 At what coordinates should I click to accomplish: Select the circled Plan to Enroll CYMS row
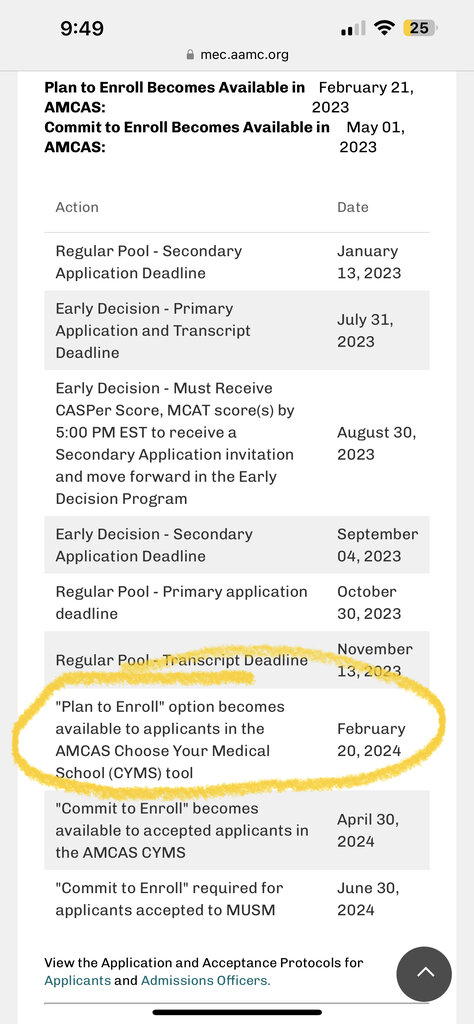(237, 739)
